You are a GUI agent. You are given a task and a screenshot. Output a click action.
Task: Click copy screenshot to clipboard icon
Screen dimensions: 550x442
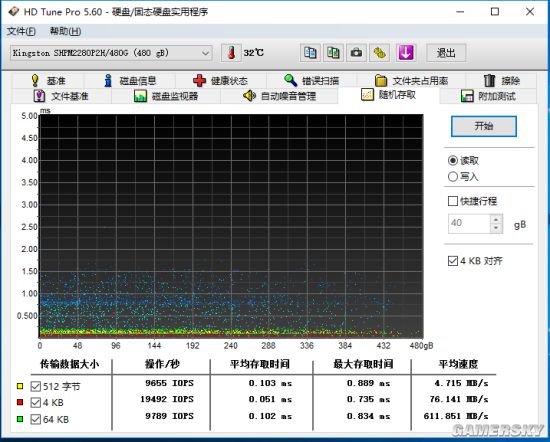pyautogui.click(x=333, y=53)
